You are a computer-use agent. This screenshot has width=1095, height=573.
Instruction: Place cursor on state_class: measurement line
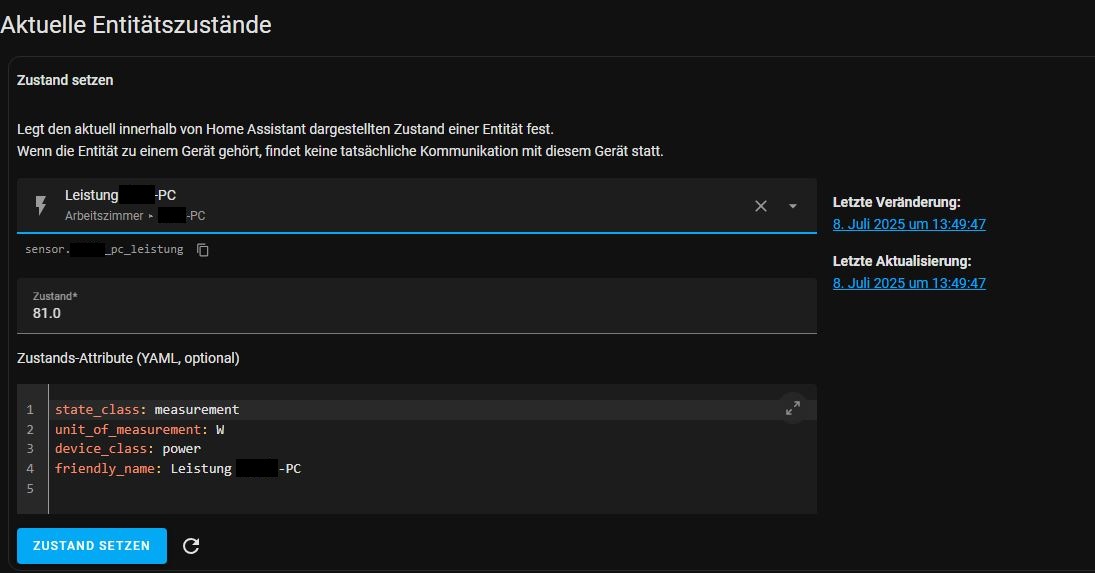[147, 410]
